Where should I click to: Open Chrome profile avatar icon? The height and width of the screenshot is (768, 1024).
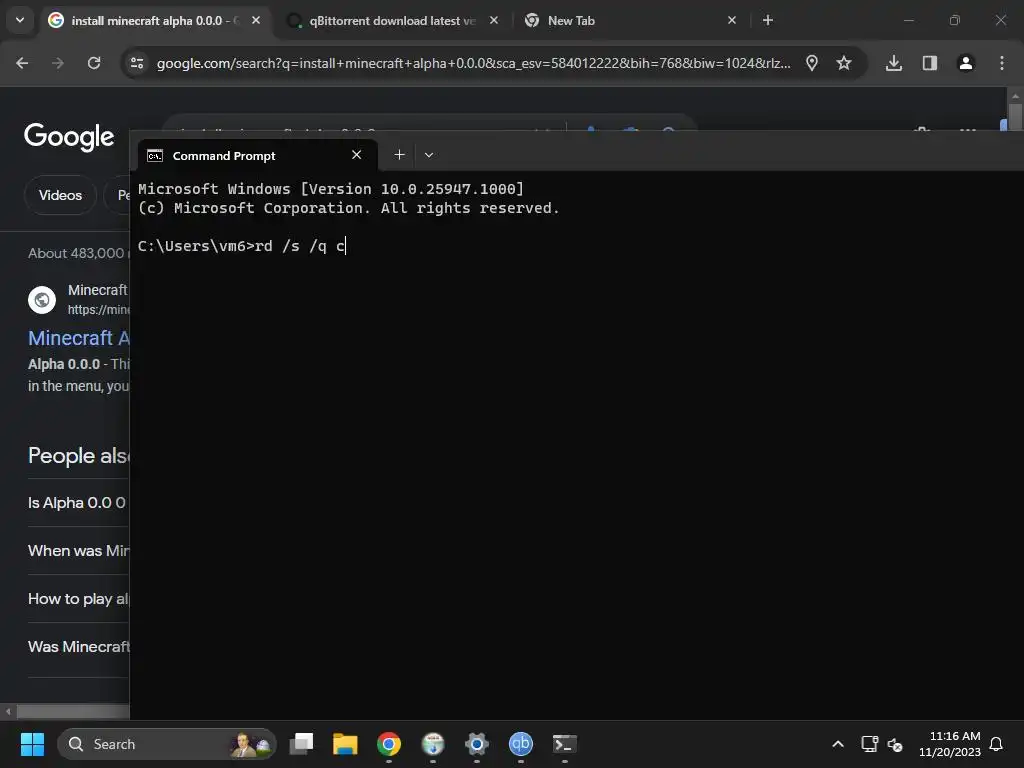[966, 63]
